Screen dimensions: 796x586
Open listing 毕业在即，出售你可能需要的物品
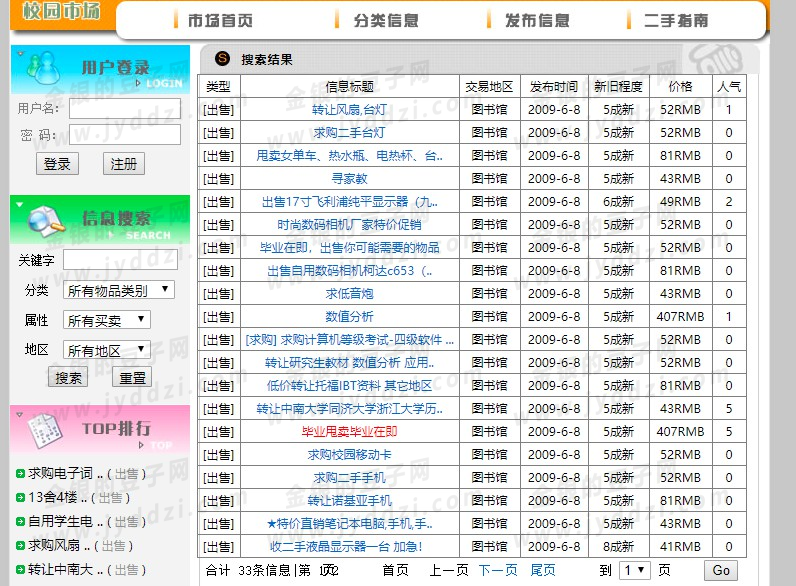point(349,248)
